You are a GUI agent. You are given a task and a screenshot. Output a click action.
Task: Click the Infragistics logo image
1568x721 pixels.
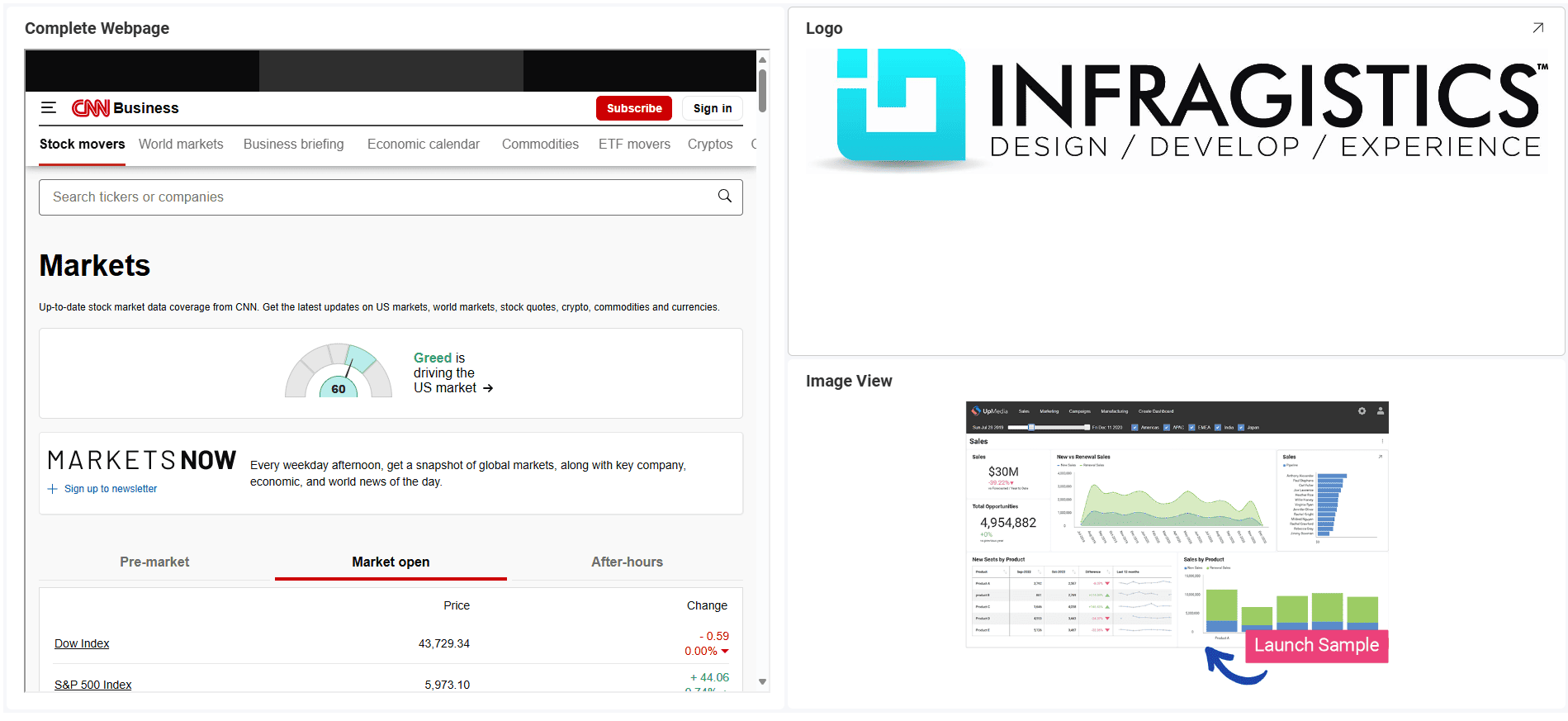point(1177,111)
